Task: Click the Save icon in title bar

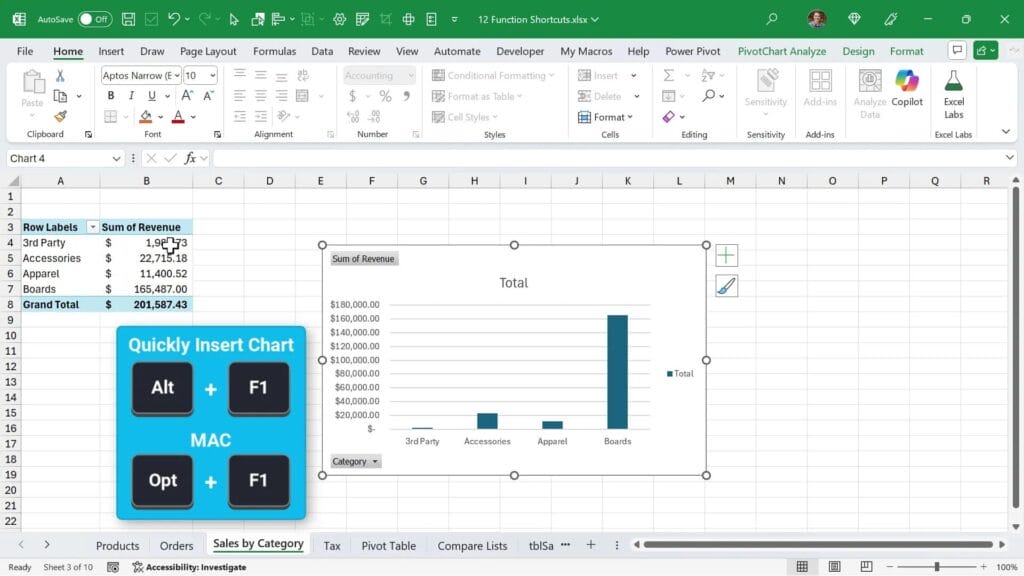Action: tap(128, 19)
